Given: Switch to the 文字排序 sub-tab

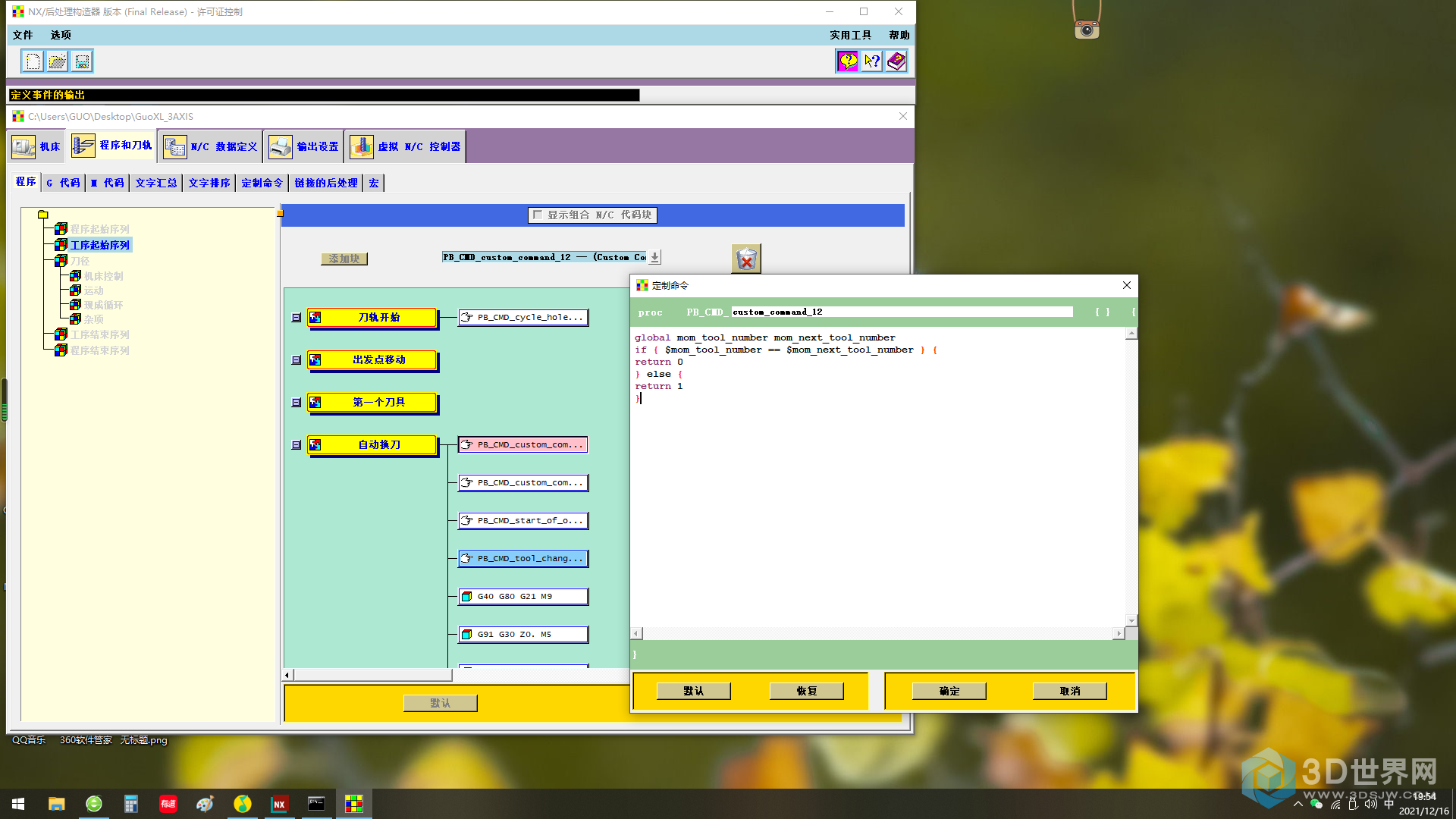Looking at the screenshot, I should (209, 183).
